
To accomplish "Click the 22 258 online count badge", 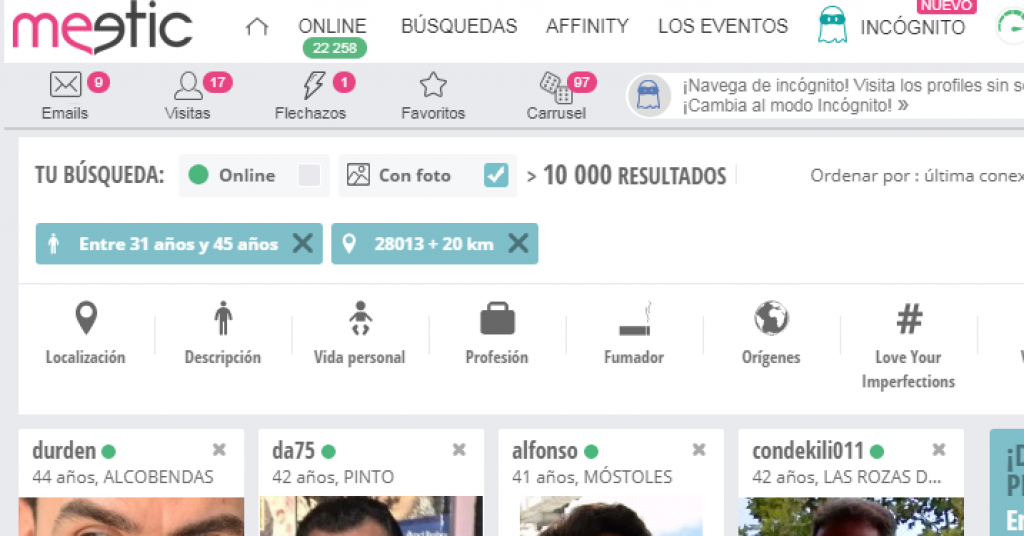I will (334, 48).
